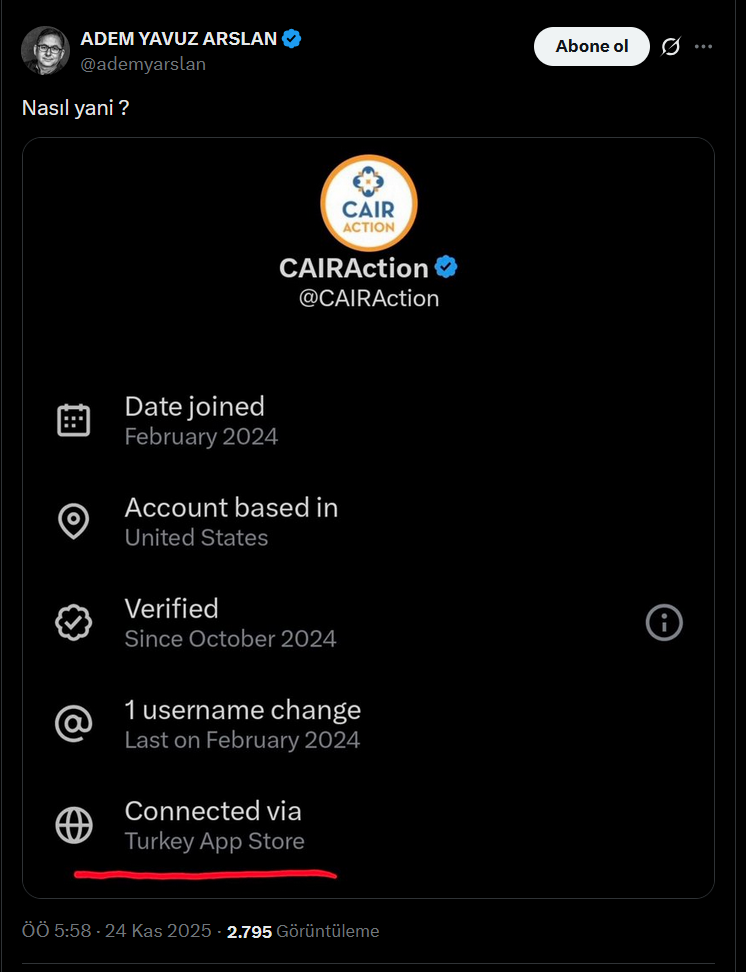Click the blue verified badge by author name
Viewport: 746px width, 972px height.
click(292, 39)
